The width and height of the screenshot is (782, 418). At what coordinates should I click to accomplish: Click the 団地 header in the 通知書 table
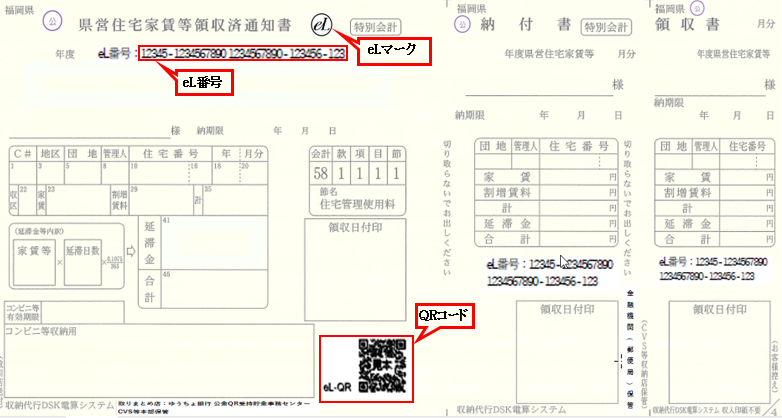click(83, 154)
